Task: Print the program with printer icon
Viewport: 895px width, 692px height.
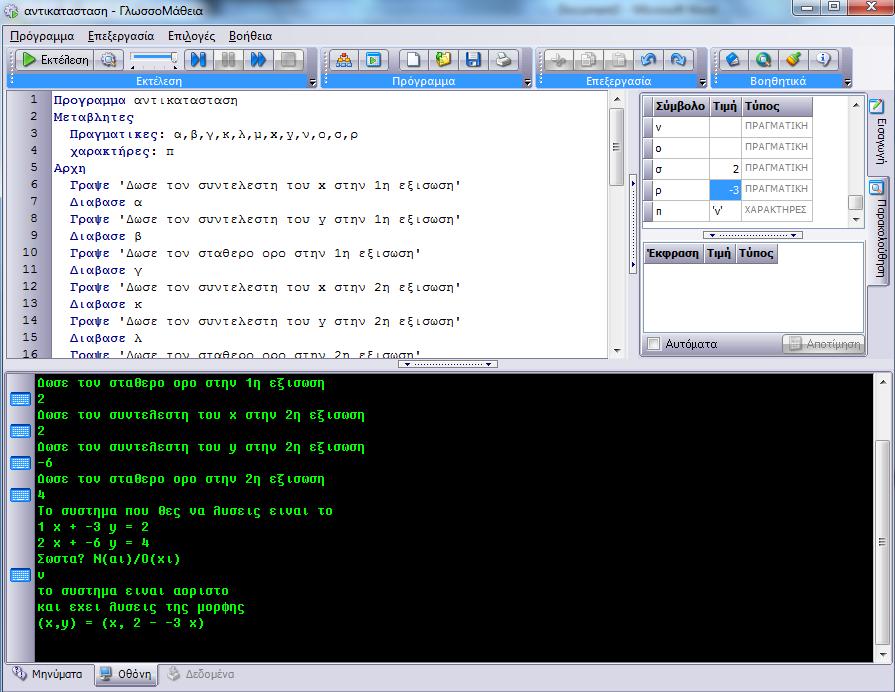Action: click(x=503, y=59)
